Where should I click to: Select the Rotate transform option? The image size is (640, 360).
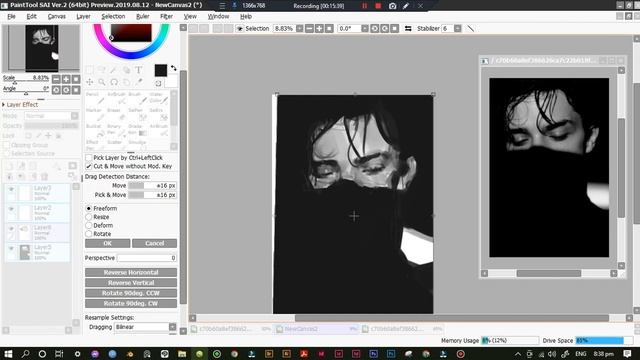pyautogui.click(x=89, y=234)
